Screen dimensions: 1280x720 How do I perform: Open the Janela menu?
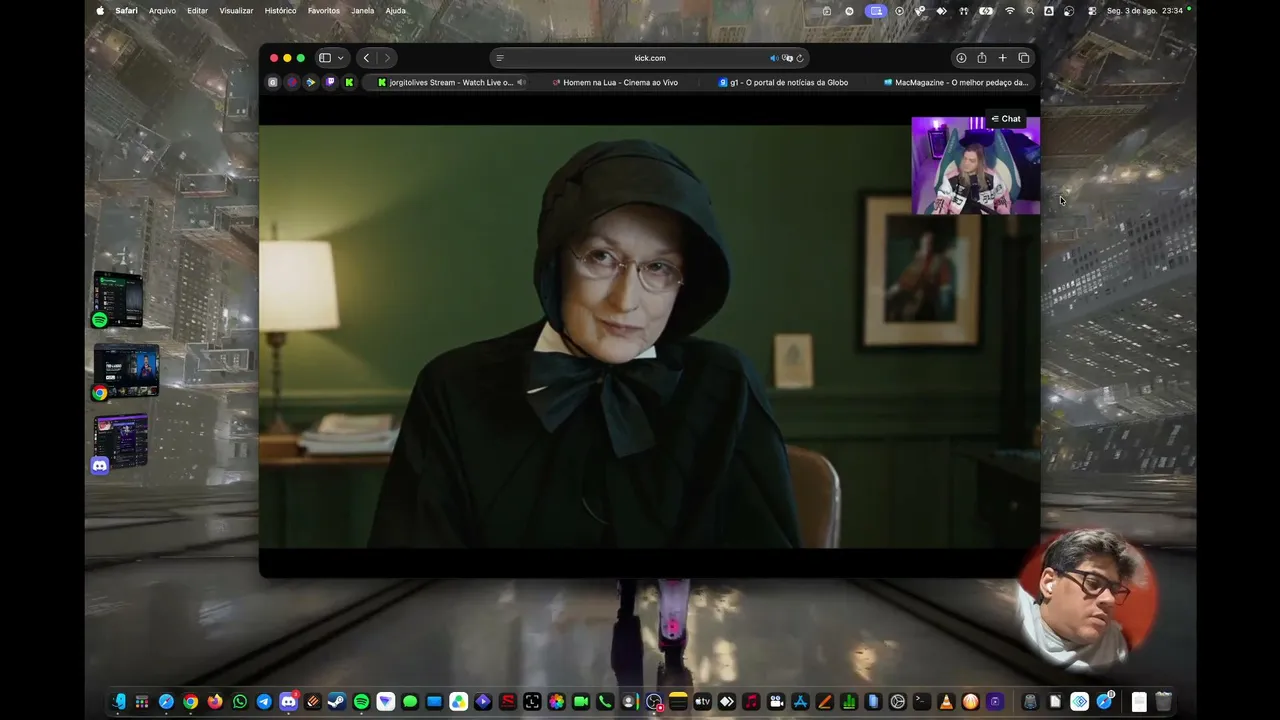363,11
